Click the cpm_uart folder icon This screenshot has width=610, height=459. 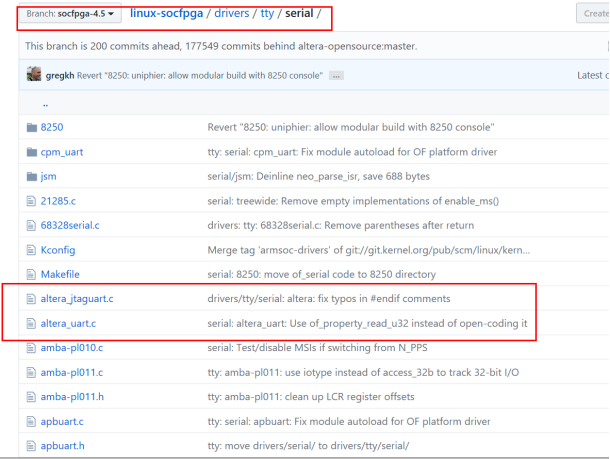tap(32, 152)
